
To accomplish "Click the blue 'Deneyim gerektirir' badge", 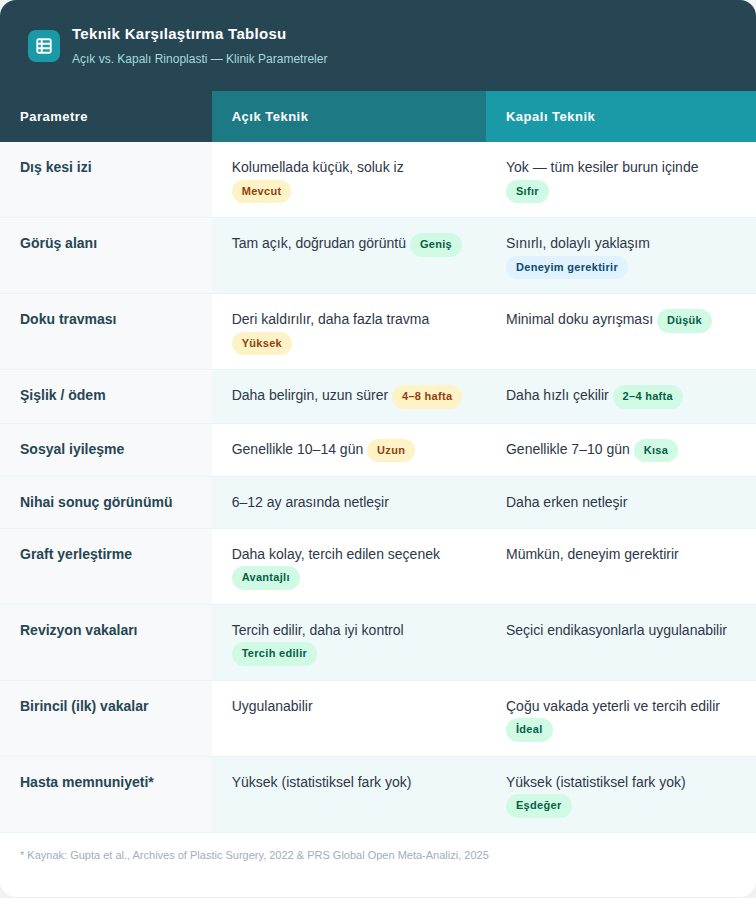I will click(566, 268).
